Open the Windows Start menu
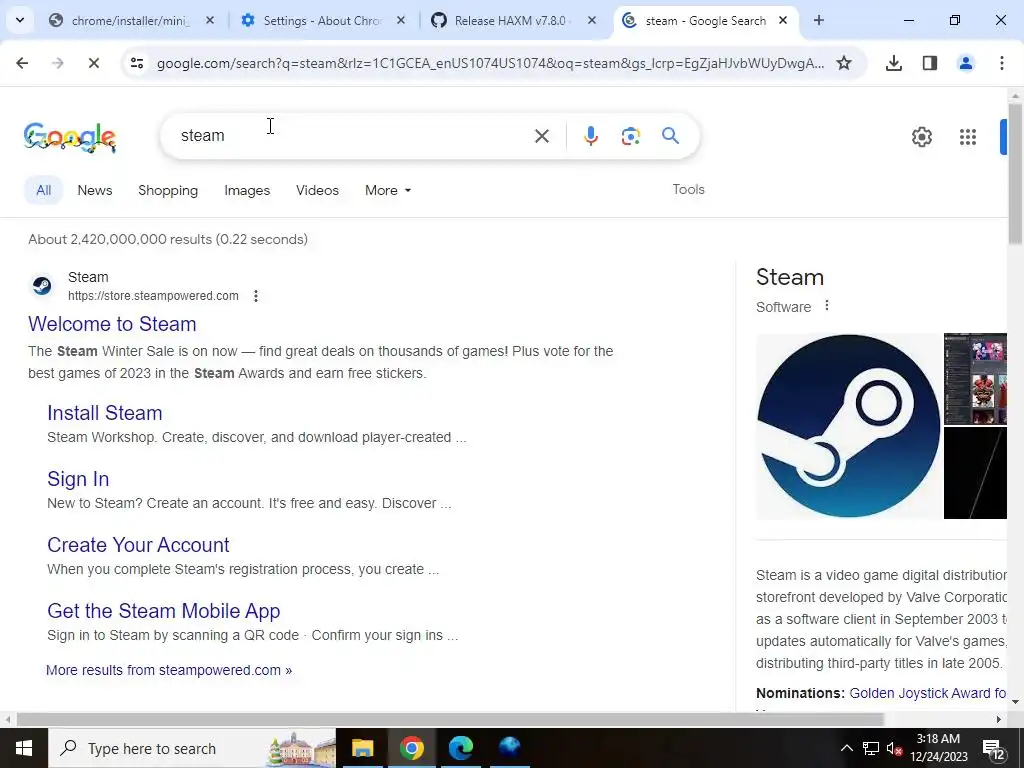 (24, 748)
